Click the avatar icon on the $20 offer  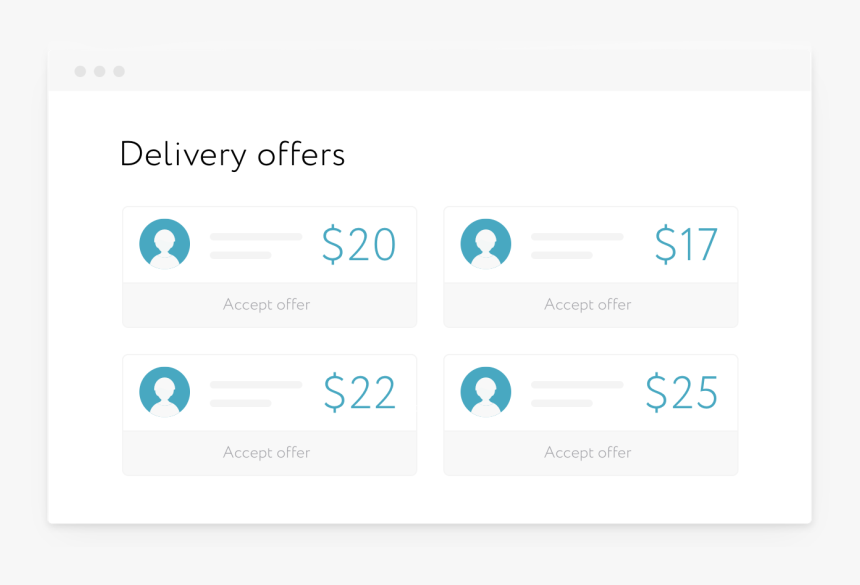[x=165, y=244]
